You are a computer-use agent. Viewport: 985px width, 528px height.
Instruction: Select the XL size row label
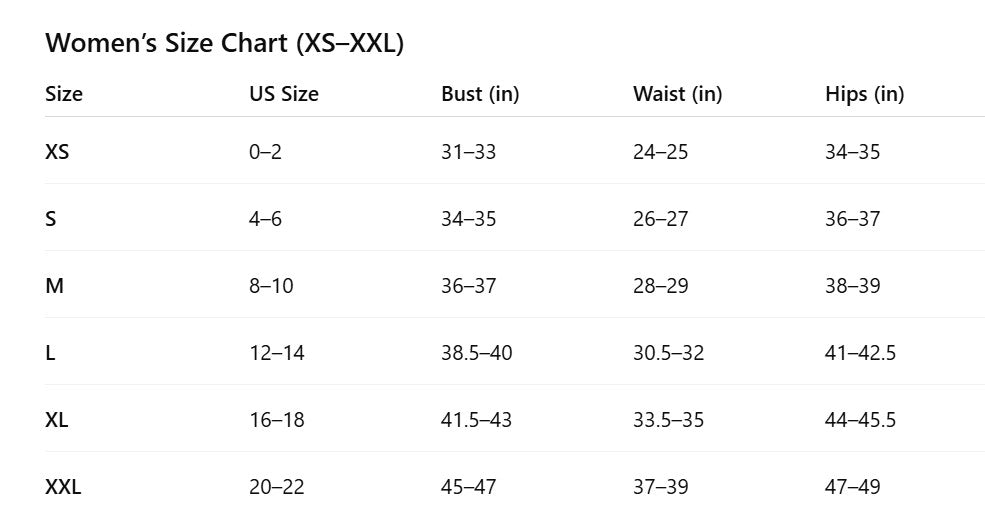(57, 421)
